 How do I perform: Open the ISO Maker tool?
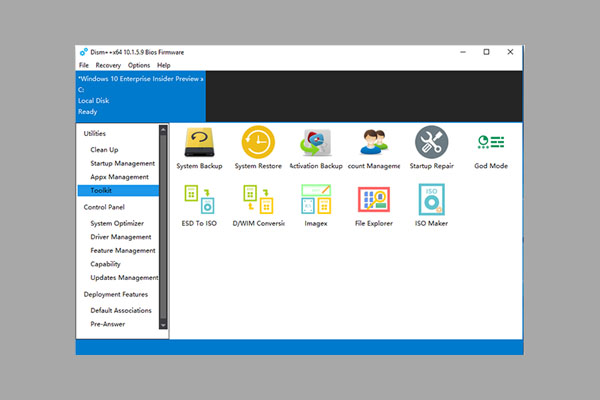(432, 201)
